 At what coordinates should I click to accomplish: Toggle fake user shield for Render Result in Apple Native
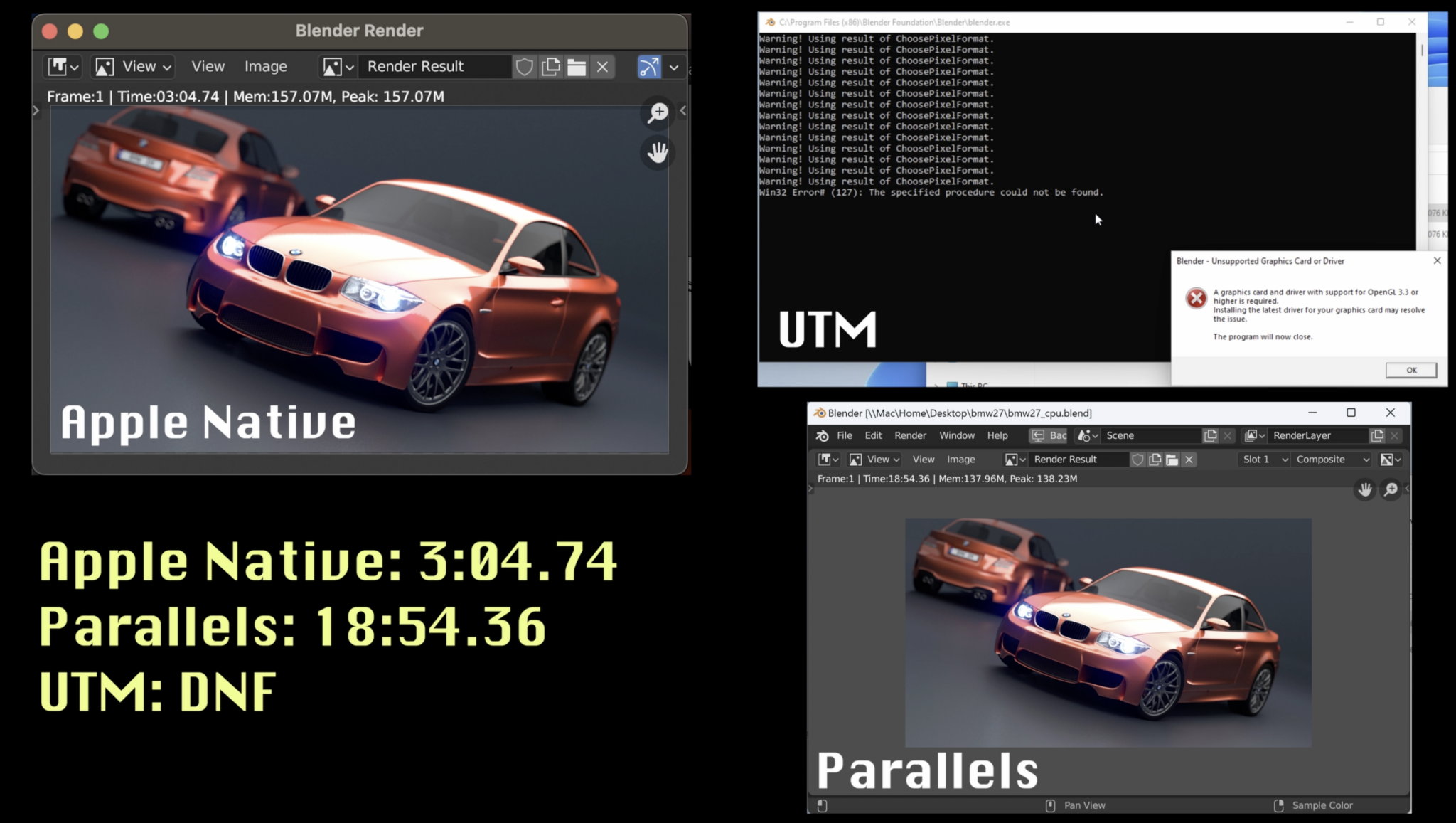524,66
